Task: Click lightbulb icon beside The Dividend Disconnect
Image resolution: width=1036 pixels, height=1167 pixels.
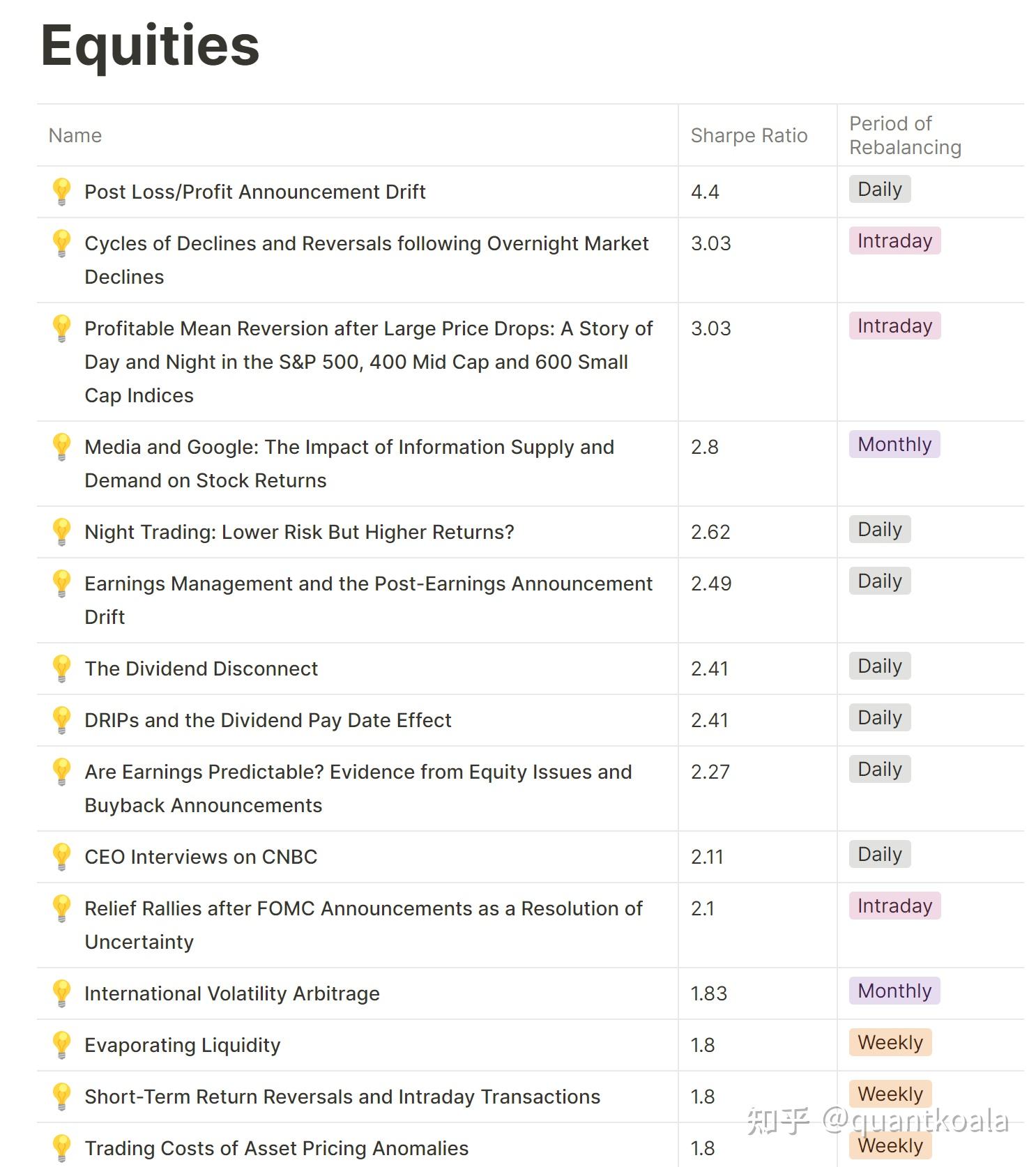Action: click(x=61, y=669)
